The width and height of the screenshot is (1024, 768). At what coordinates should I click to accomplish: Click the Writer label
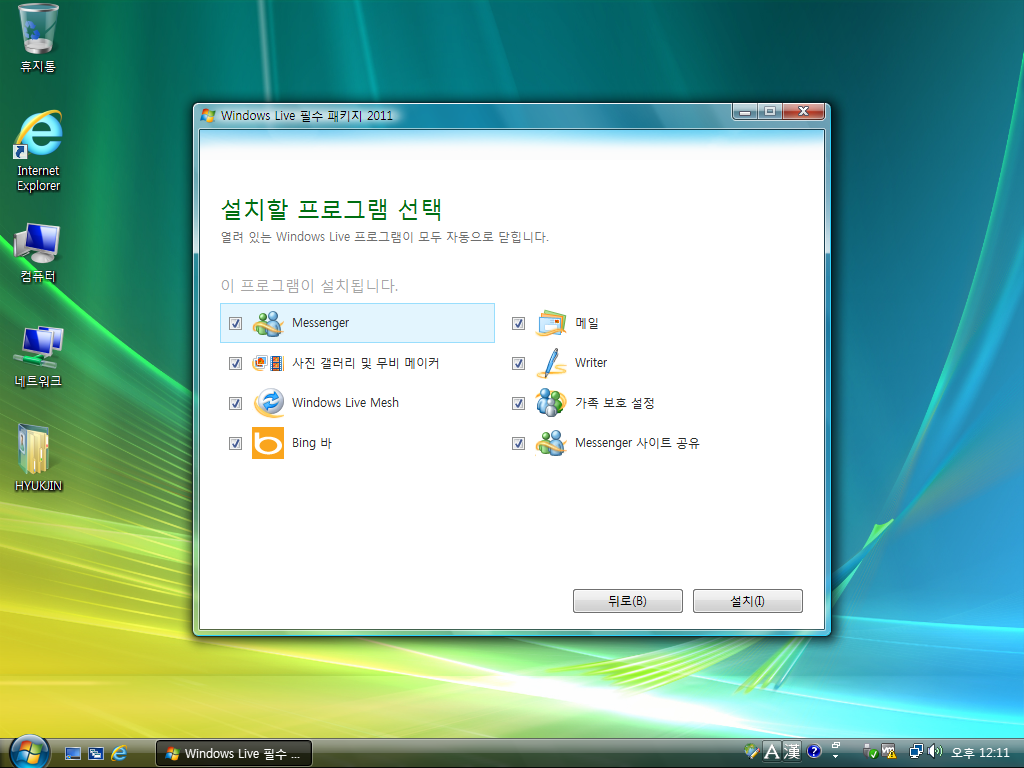591,363
